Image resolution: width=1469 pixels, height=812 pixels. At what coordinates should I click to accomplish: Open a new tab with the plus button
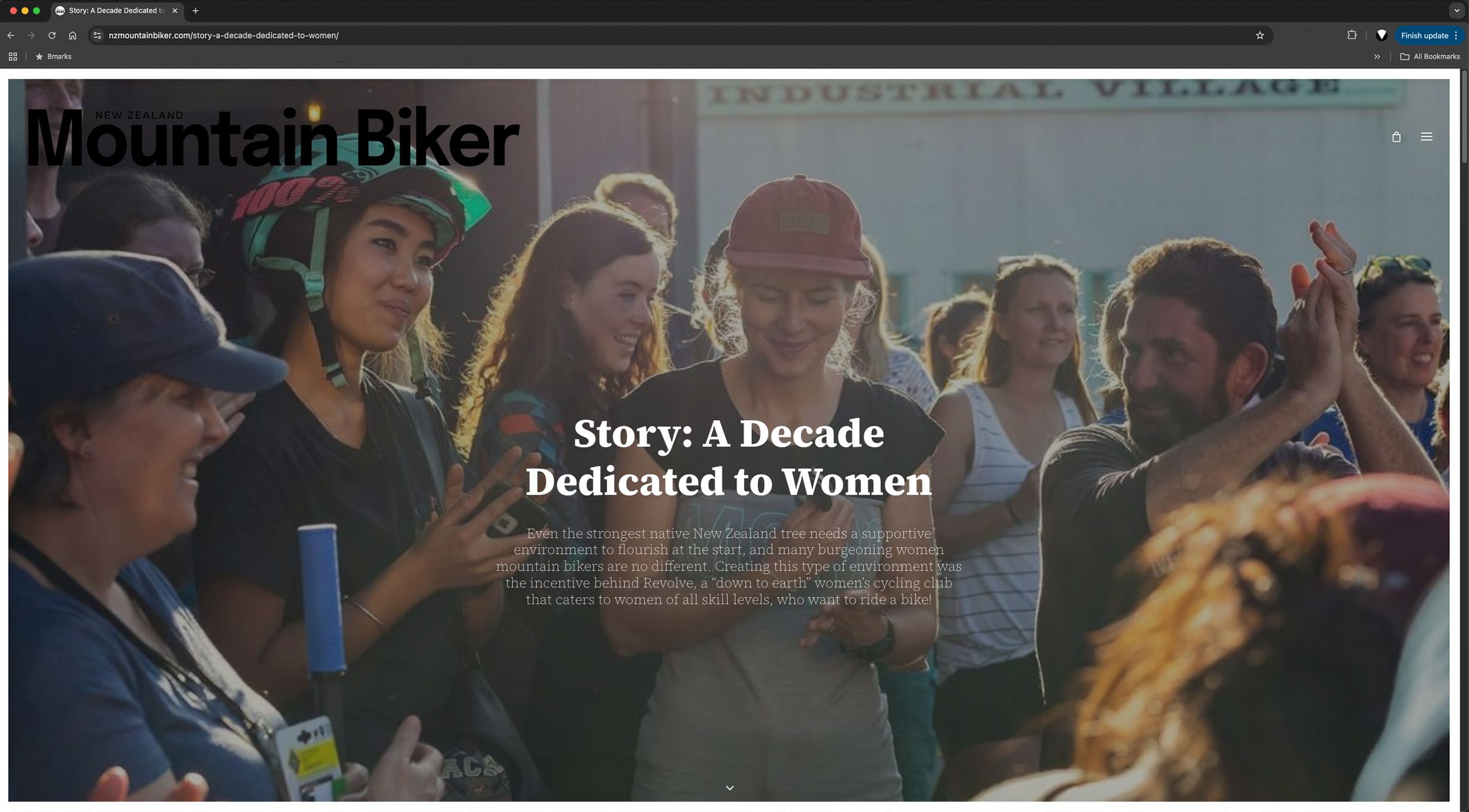pyautogui.click(x=196, y=11)
